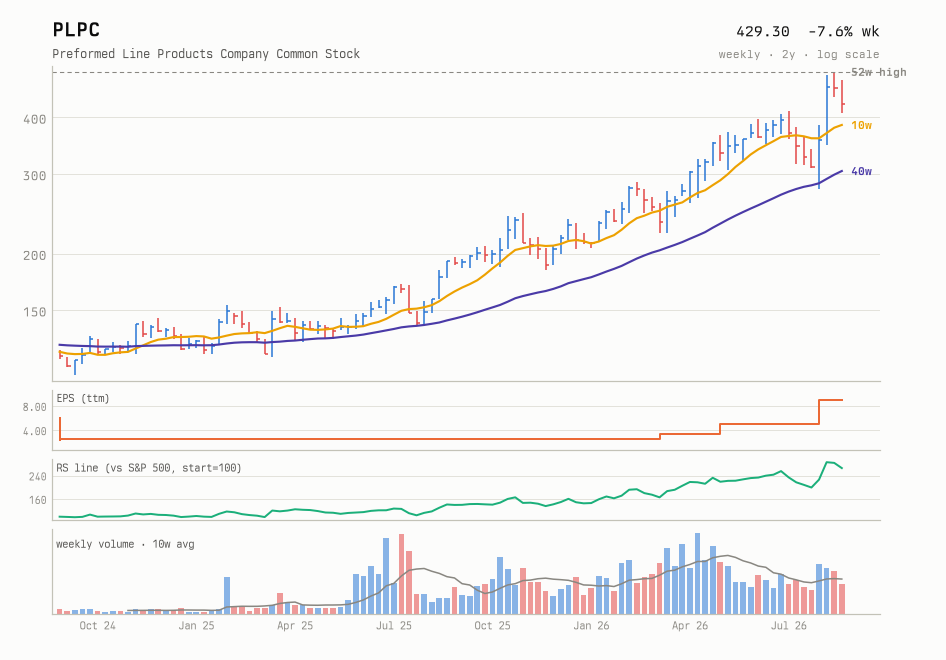This screenshot has width=946, height=660.
Task: Click the 200 price axis label
Action: (x=35, y=255)
